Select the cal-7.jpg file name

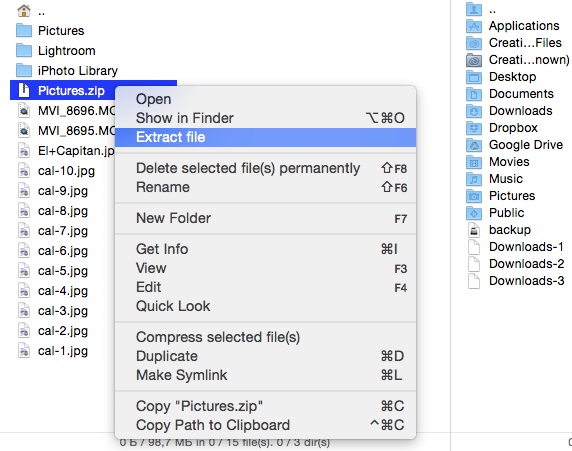63,231
